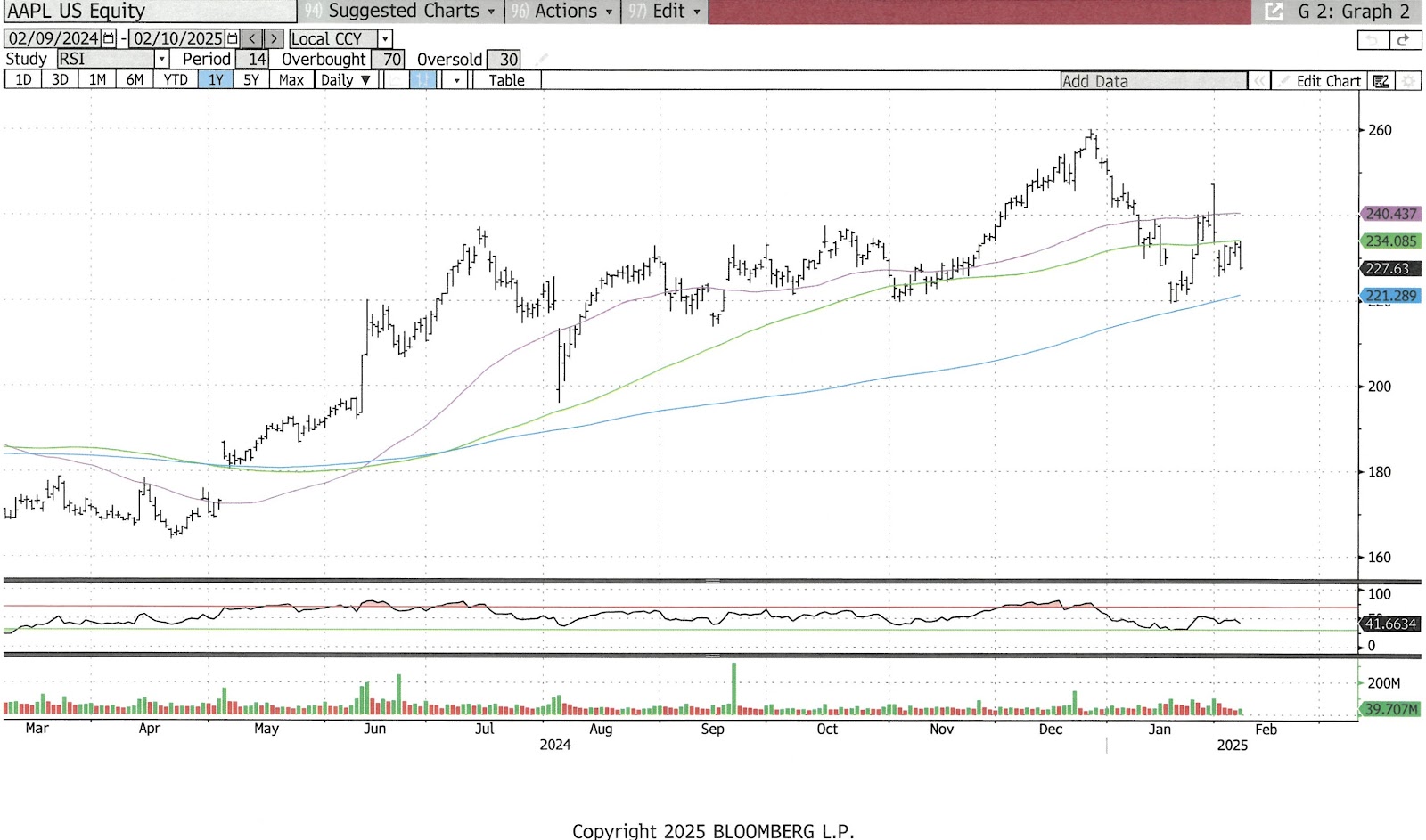Click the 260 price axis label

[1380, 130]
